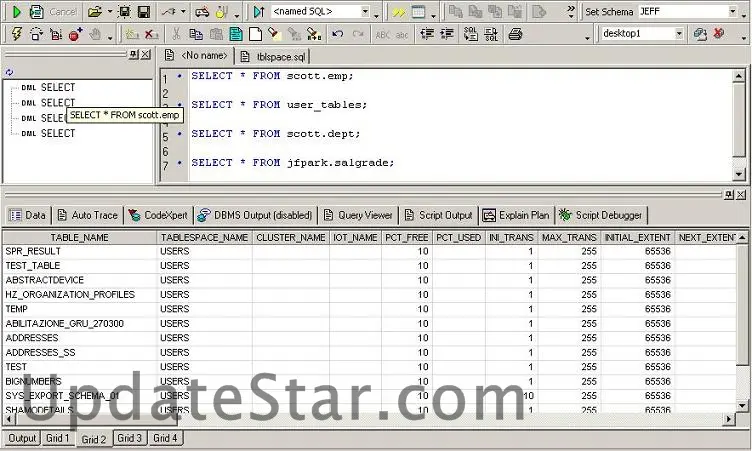
Task: Click the ambulance Explain Plan icon
Action: pyautogui.click(x=202, y=12)
